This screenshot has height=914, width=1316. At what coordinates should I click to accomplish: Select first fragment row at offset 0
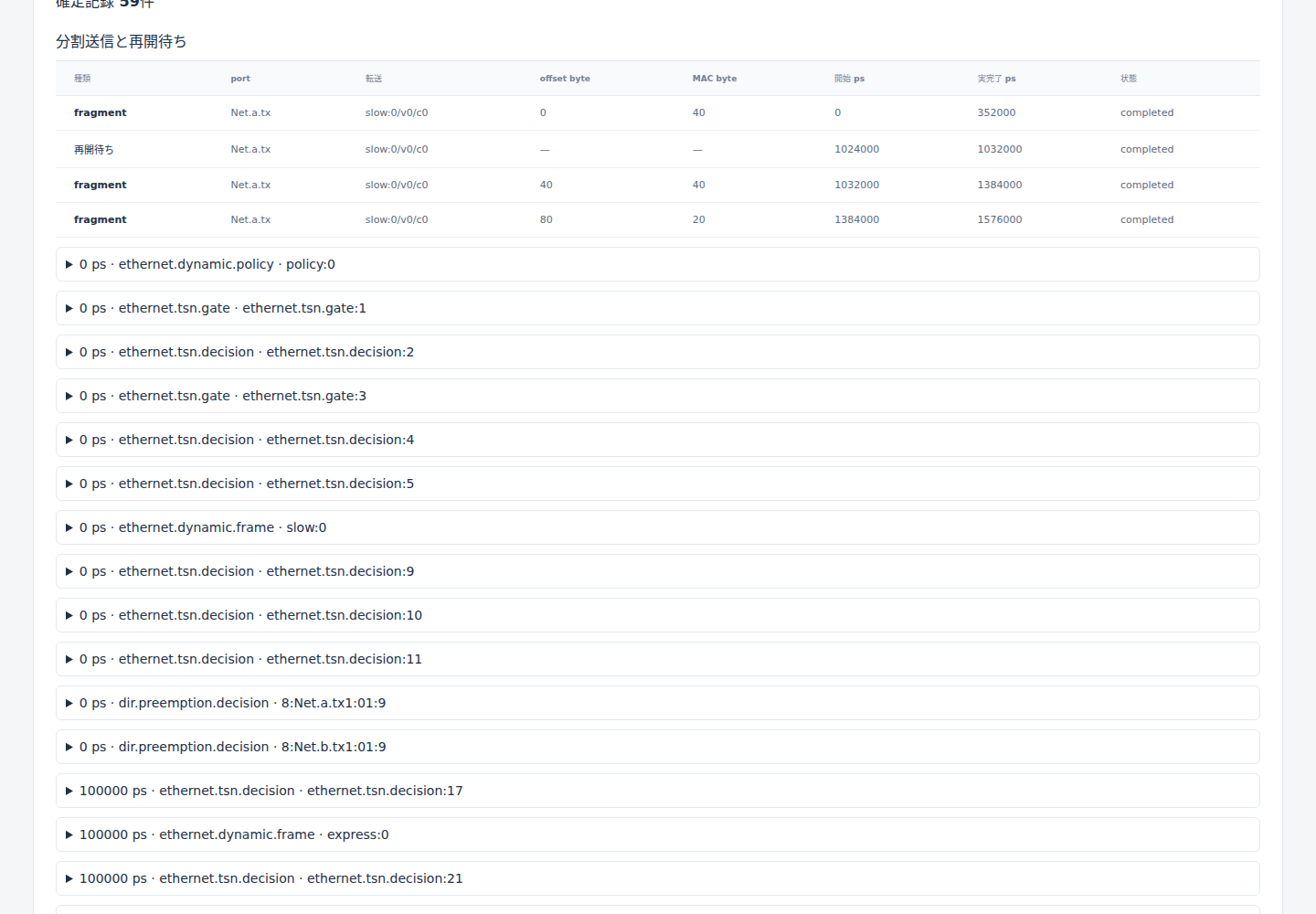657,113
